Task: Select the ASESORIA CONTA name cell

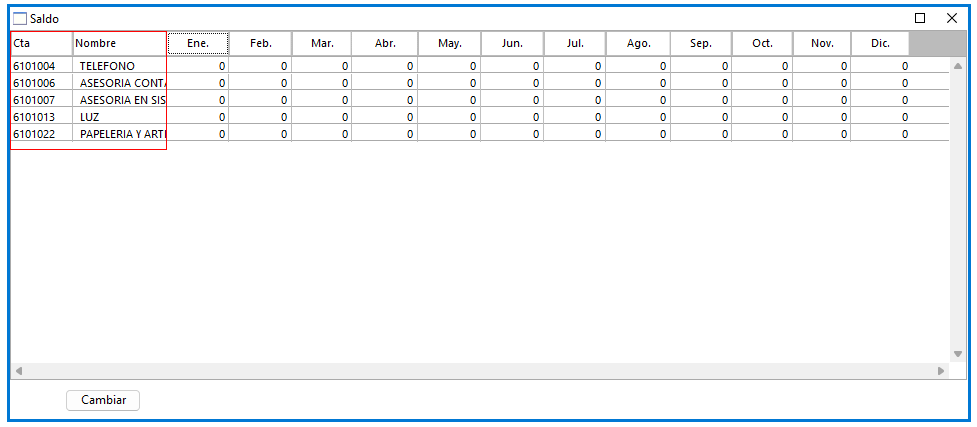Action: click(x=120, y=82)
